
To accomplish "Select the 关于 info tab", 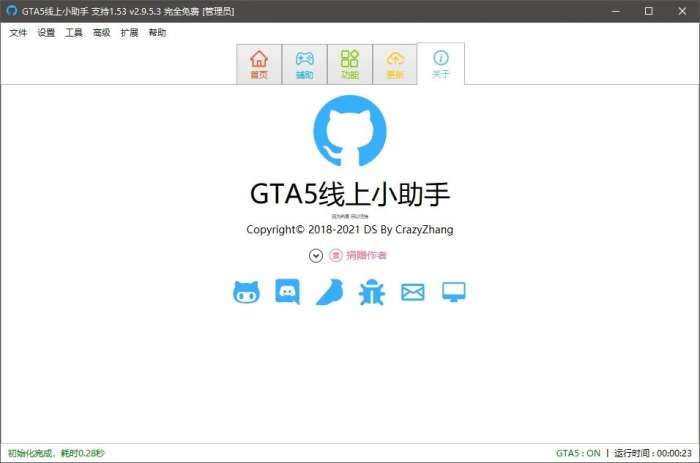I will pos(441,63).
